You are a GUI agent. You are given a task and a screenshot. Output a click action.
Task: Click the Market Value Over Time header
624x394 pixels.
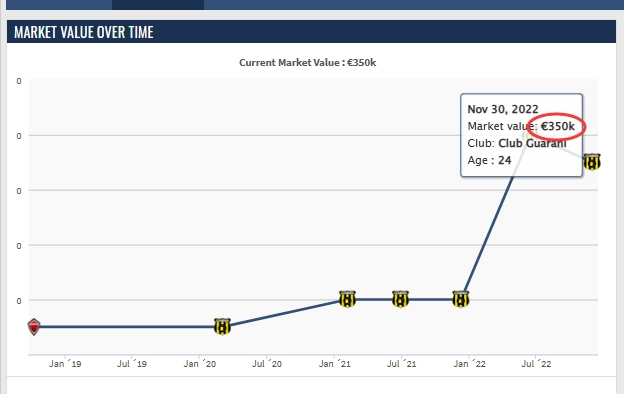coord(84,32)
